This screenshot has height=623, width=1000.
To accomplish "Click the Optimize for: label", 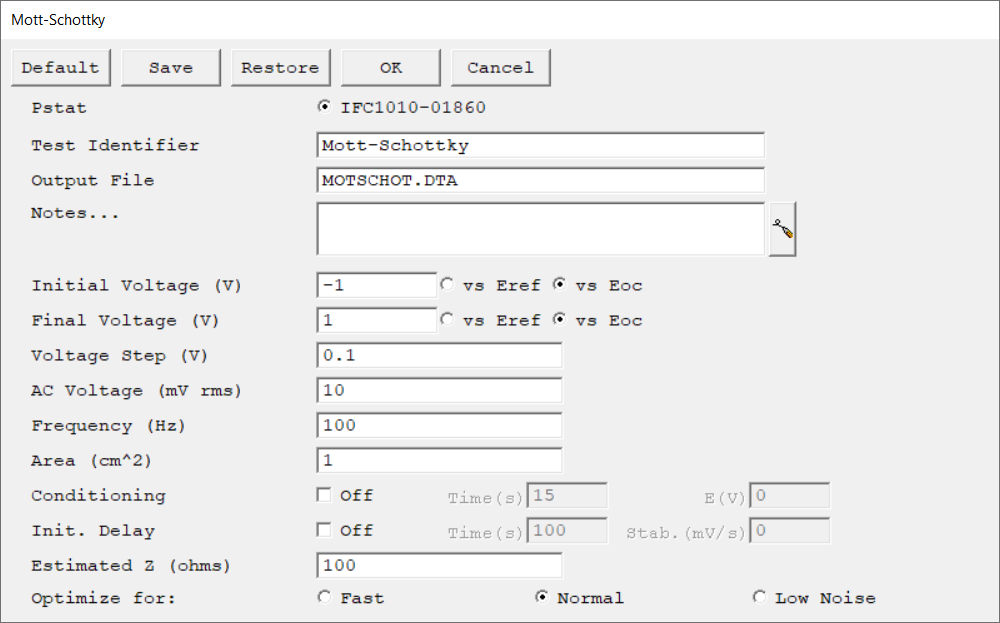I will click(103, 599).
